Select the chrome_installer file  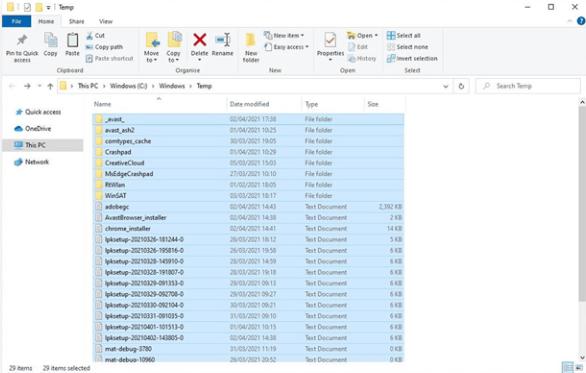[248, 228]
